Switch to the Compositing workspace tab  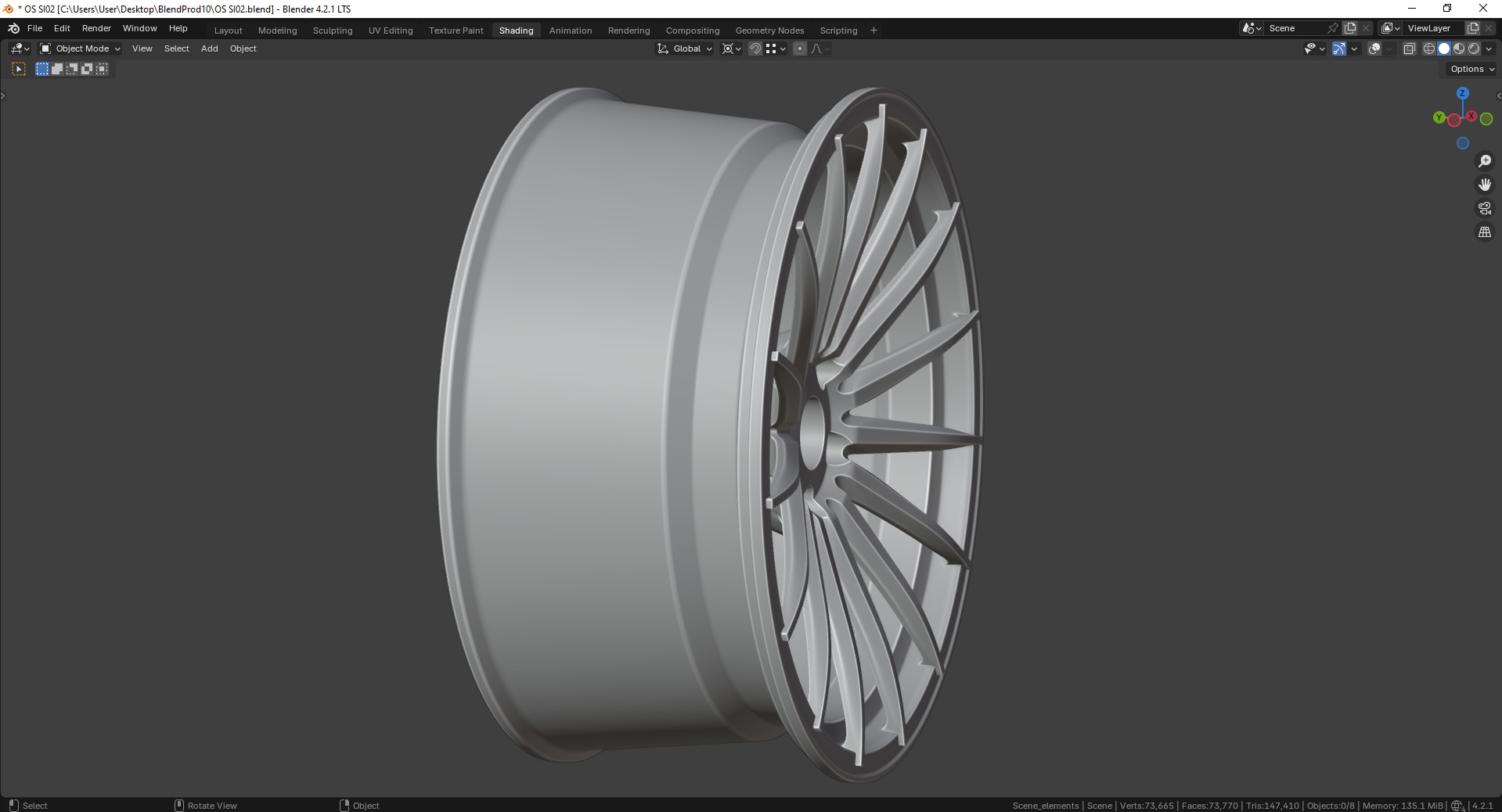coord(693,31)
